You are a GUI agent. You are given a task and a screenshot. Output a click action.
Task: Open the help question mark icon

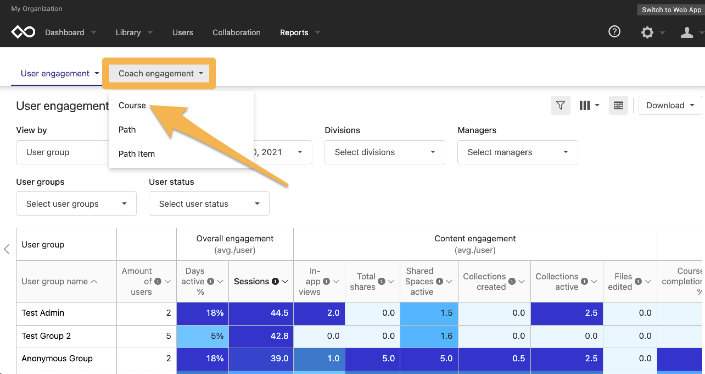pyautogui.click(x=614, y=31)
